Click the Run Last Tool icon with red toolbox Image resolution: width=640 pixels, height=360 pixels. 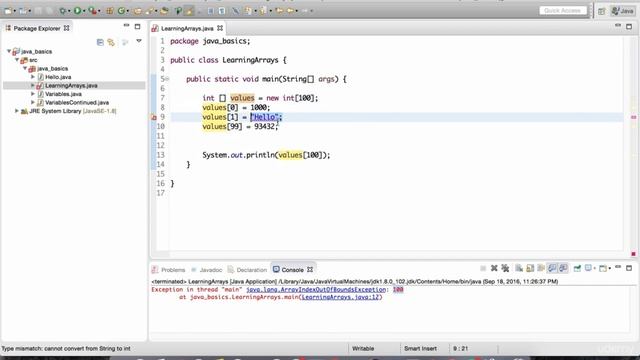tap(93, 11)
